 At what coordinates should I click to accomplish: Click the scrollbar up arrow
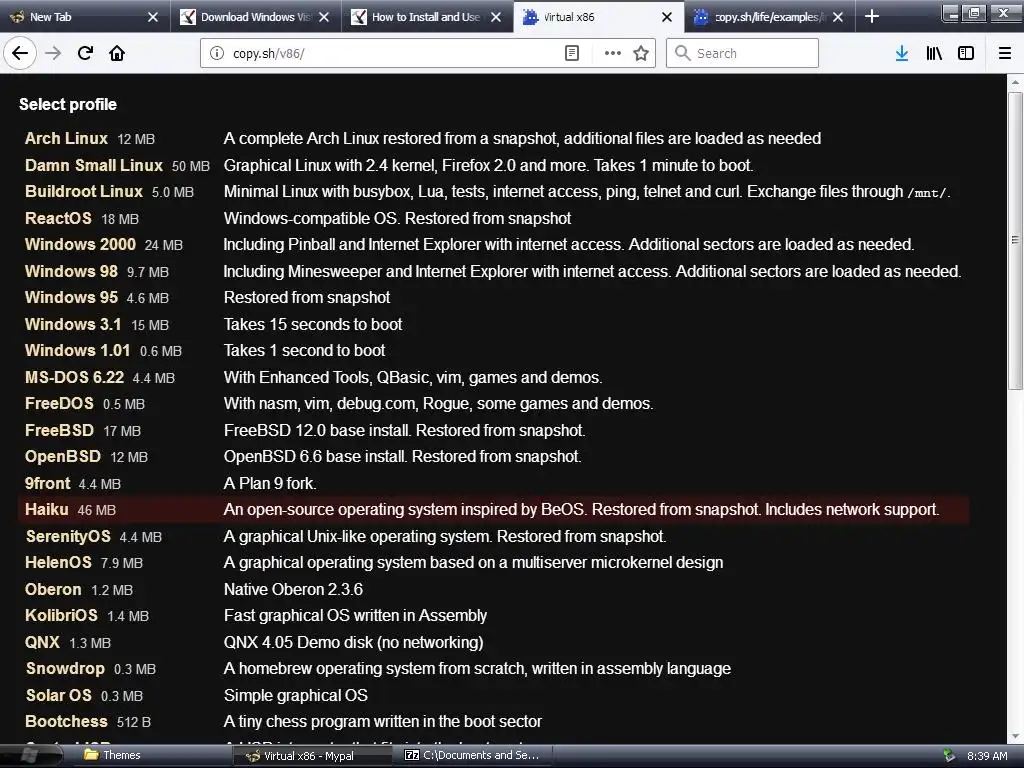coord(1015,82)
